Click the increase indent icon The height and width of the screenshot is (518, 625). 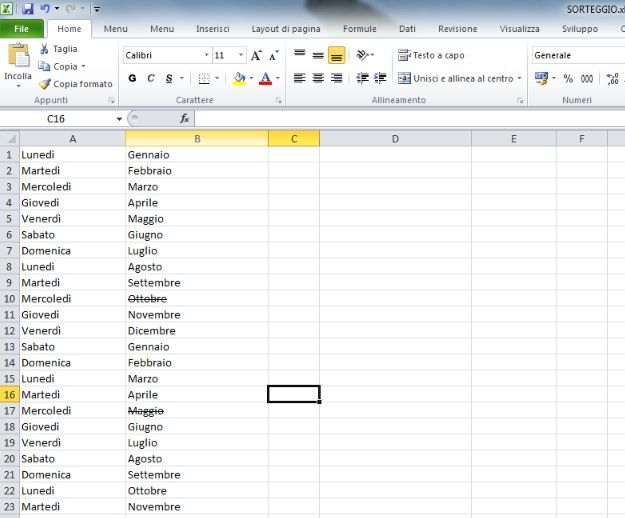pyautogui.click(x=380, y=78)
